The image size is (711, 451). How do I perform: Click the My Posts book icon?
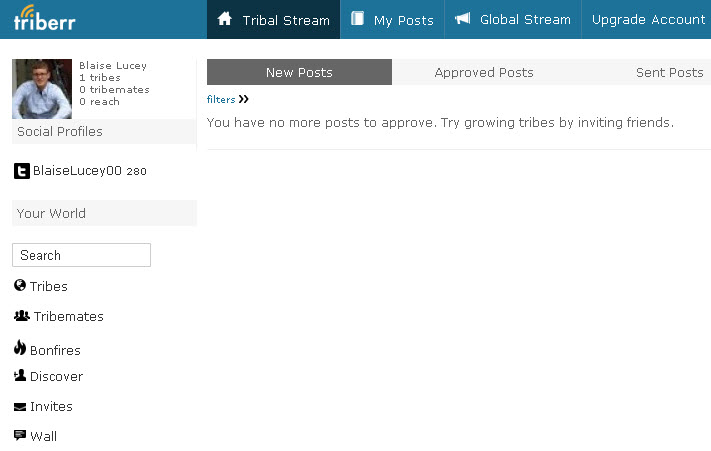[358, 19]
